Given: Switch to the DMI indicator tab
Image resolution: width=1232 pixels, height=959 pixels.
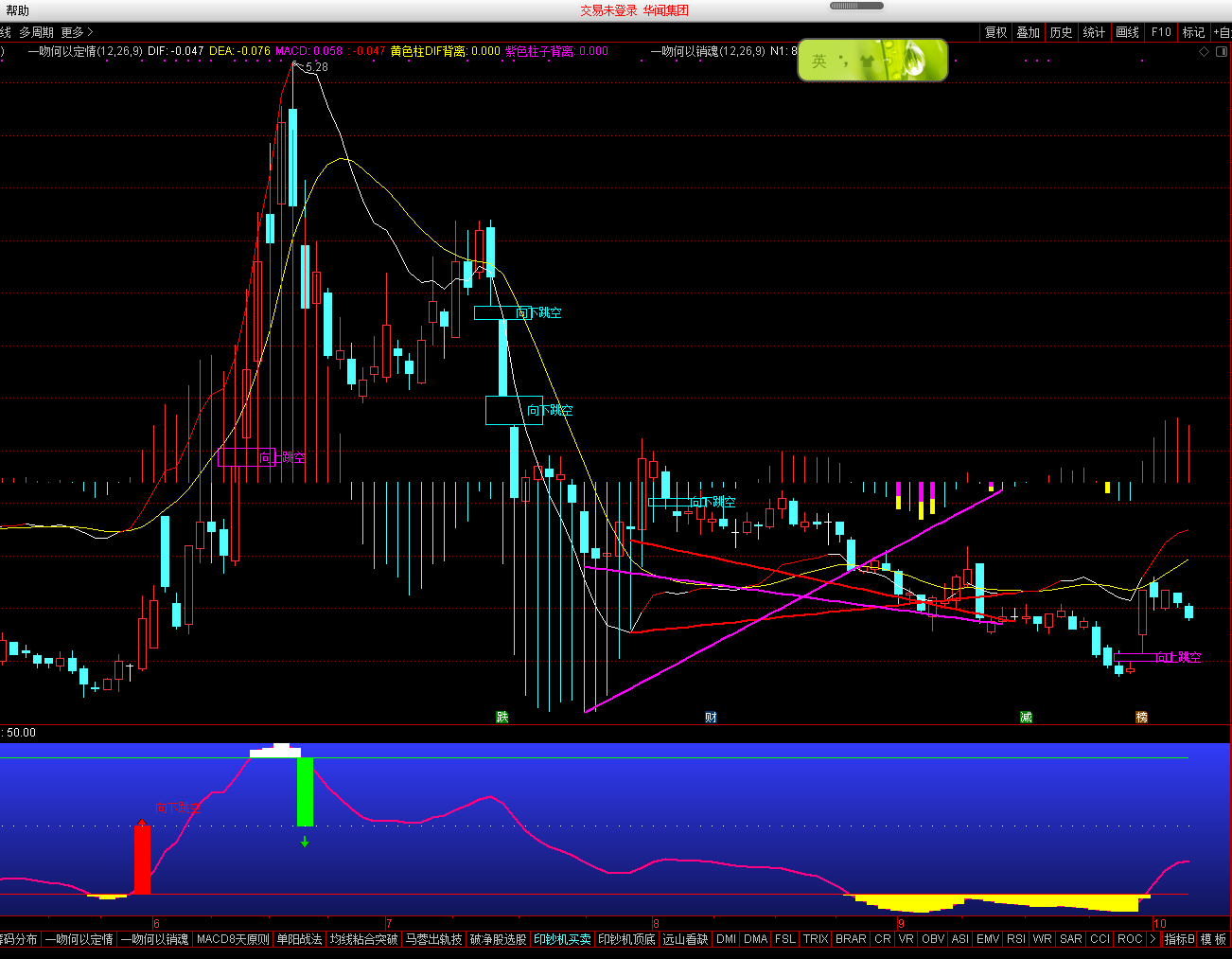Looking at the screenshot, I should click(x=726, y=939).
